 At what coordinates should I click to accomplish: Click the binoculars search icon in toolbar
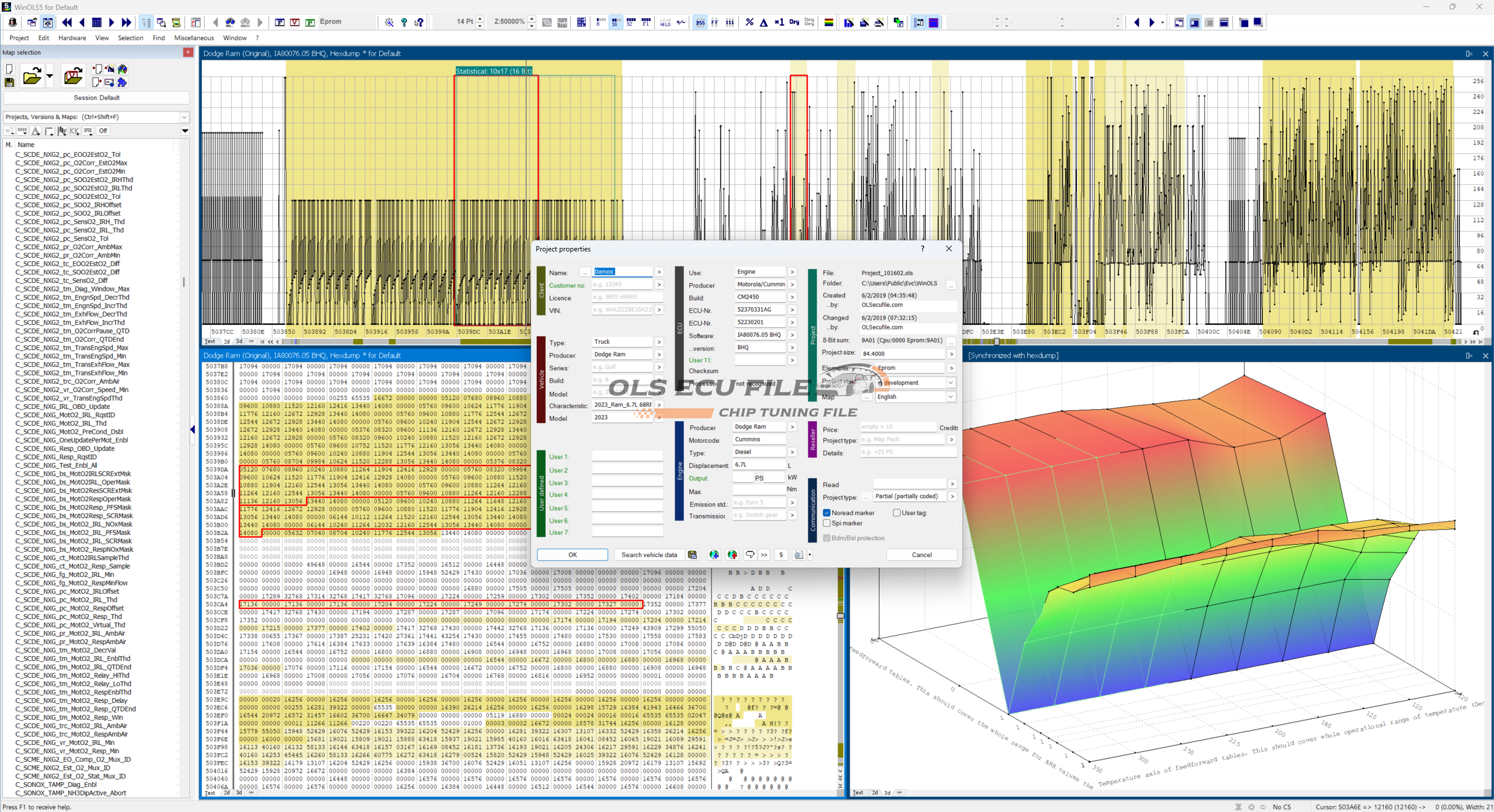[230, 22]
